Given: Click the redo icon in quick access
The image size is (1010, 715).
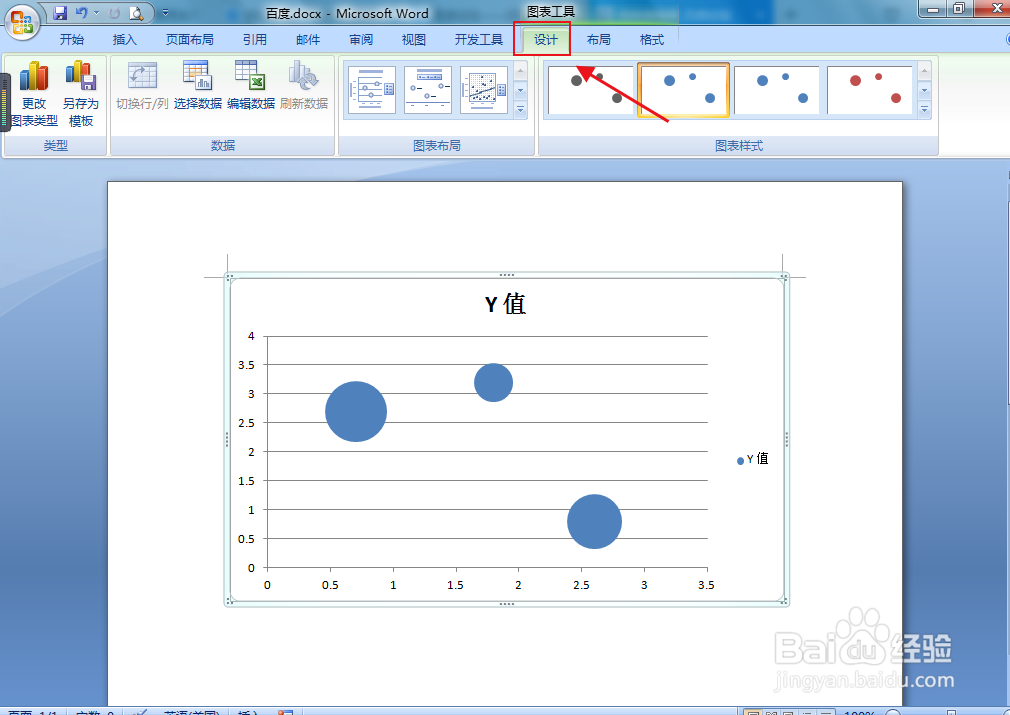Looking at the screenshot, I should pos(115,12).
